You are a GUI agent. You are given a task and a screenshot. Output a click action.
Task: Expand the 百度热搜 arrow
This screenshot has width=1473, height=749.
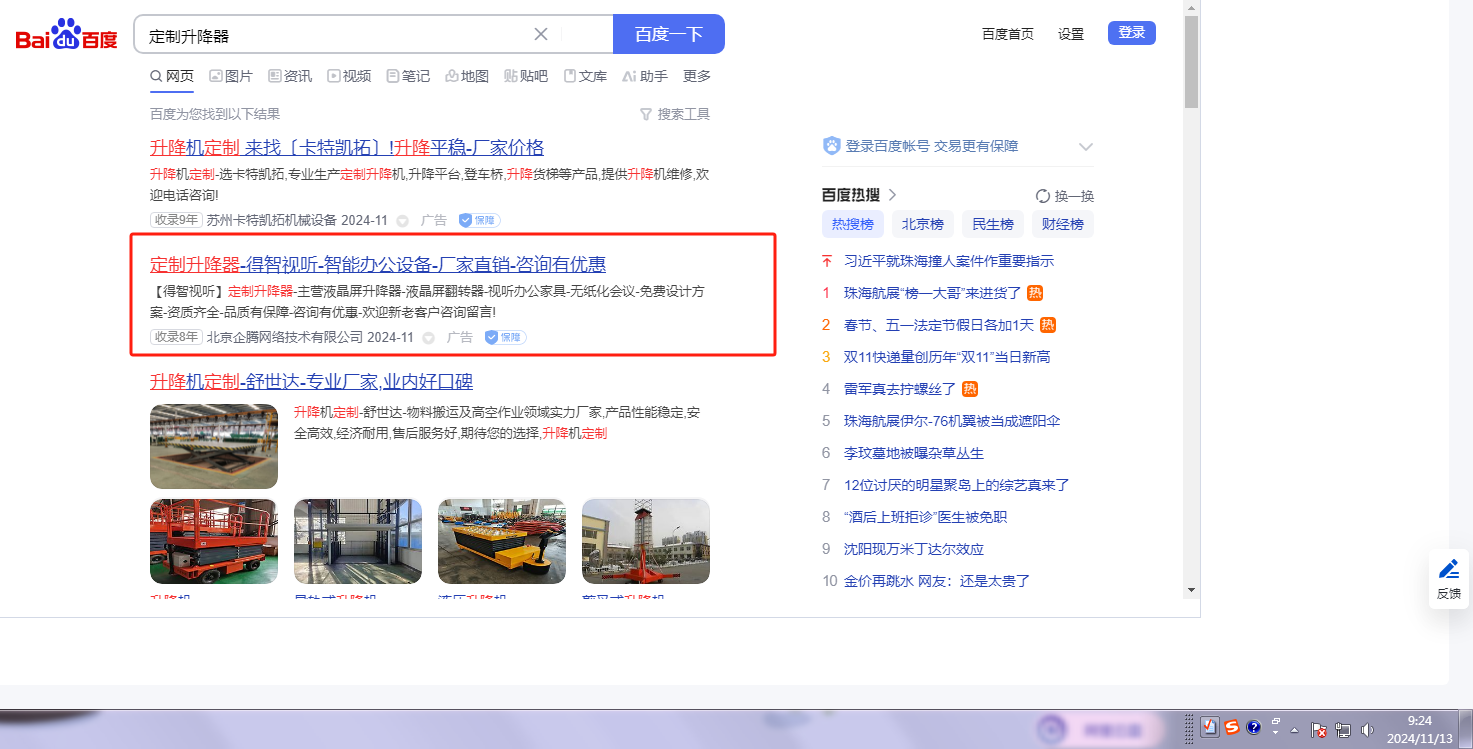(892, 195)
